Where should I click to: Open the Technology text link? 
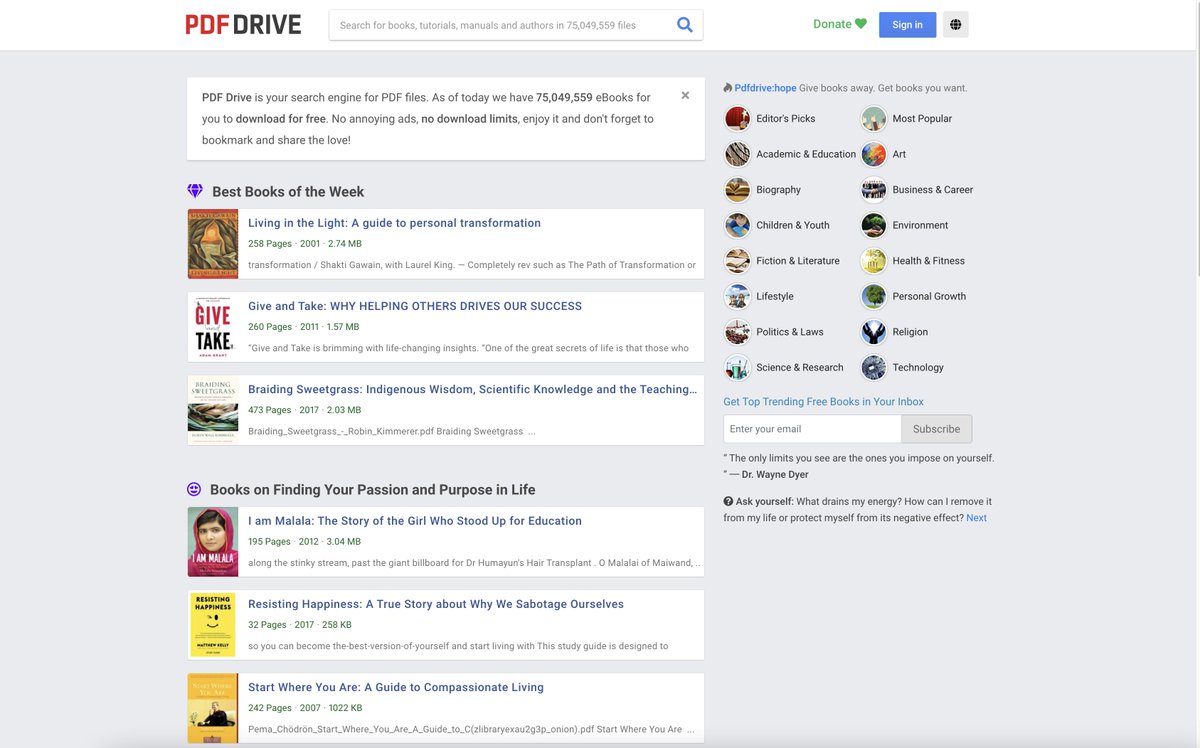918,367
